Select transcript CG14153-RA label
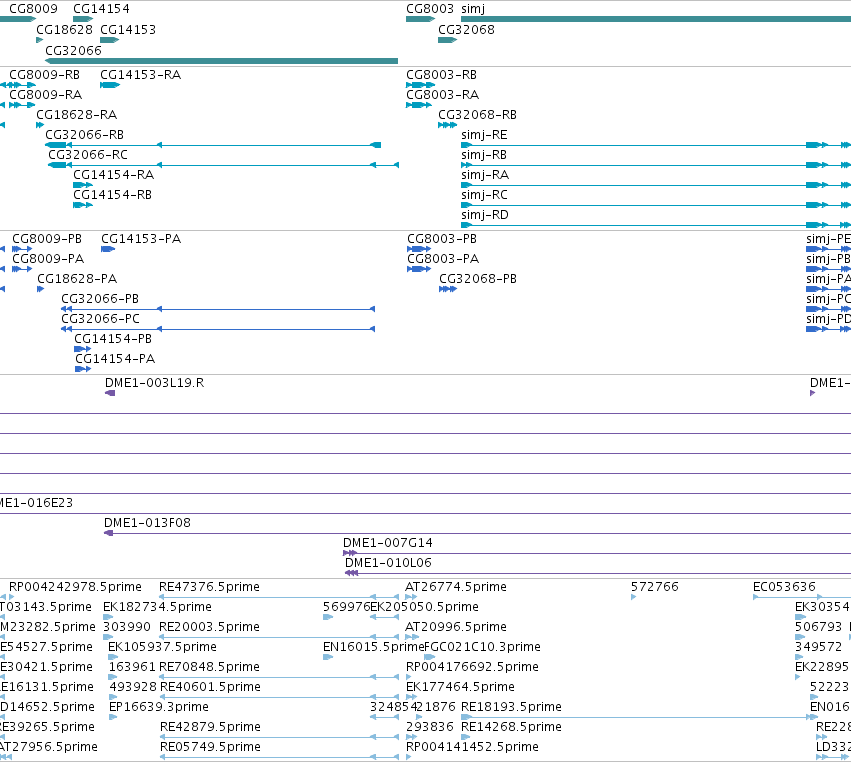This screenshot has width=851, height=762. pyautogui.click(x=141, y=75)
